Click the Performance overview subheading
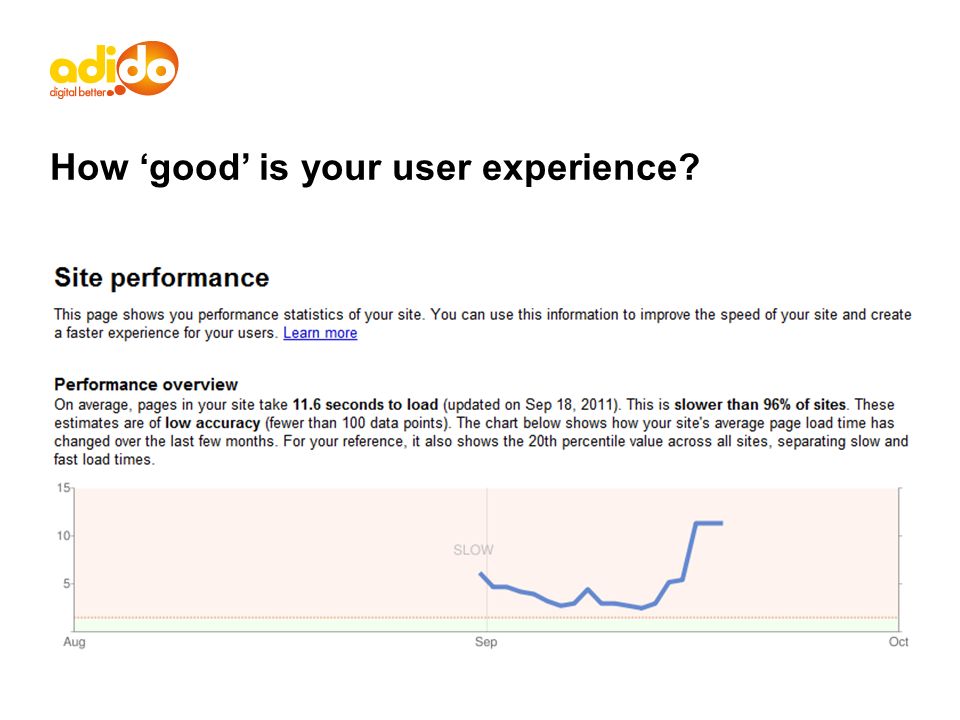 [146, 384]
